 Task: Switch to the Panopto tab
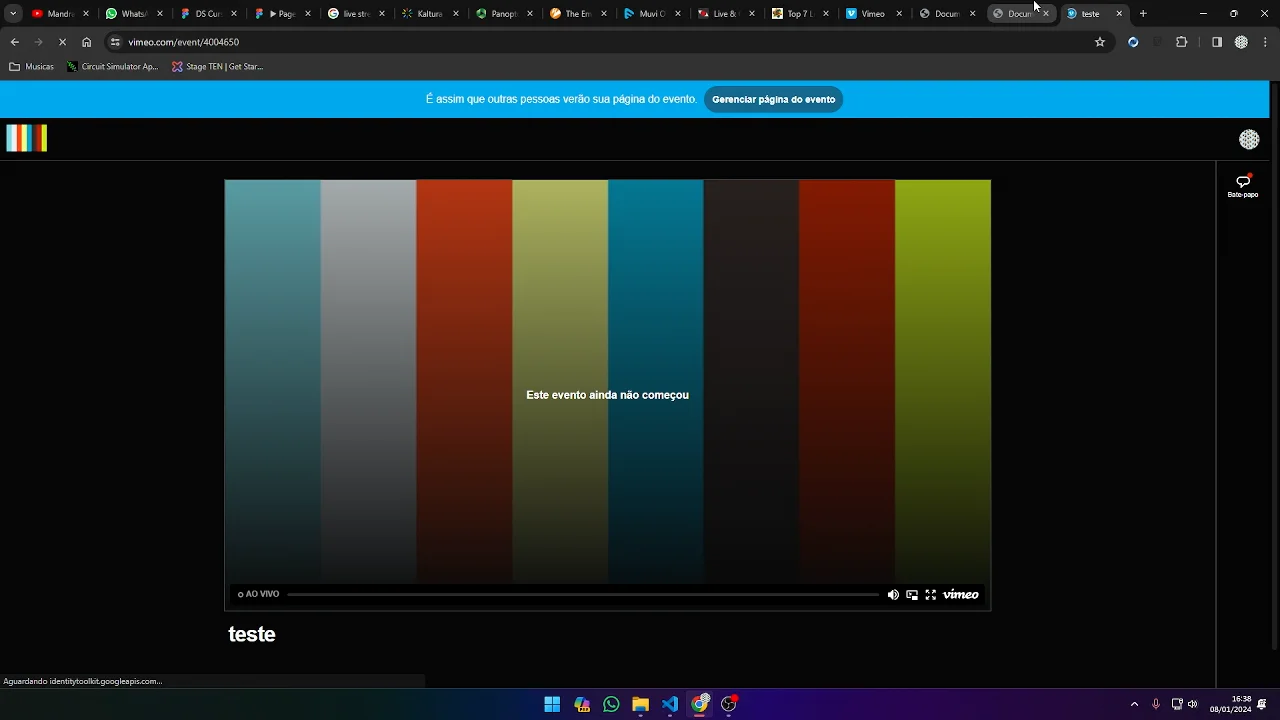click(x=504, y=14)
